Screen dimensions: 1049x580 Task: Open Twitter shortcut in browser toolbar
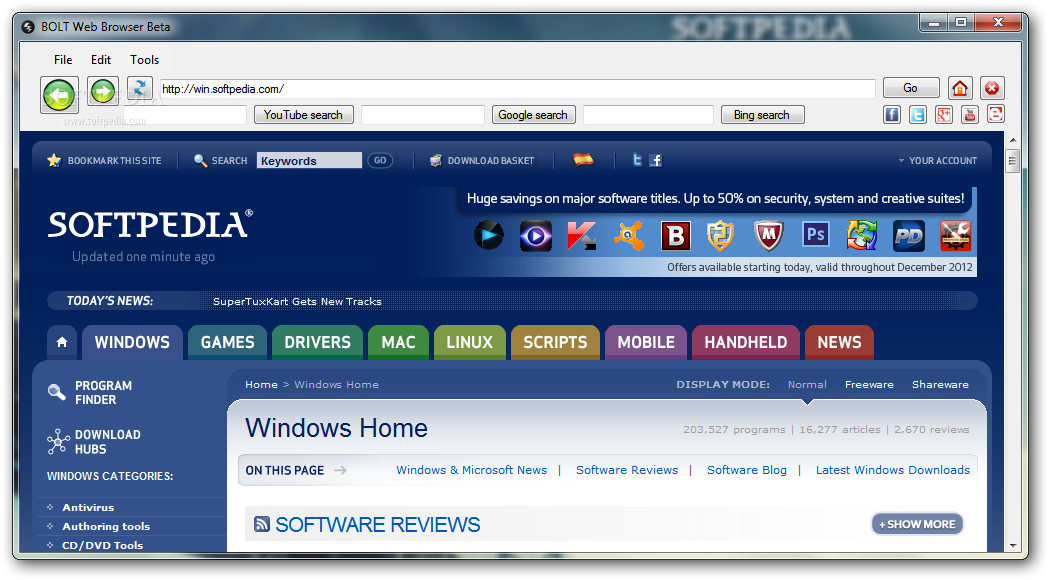click(x=918, y=114)
